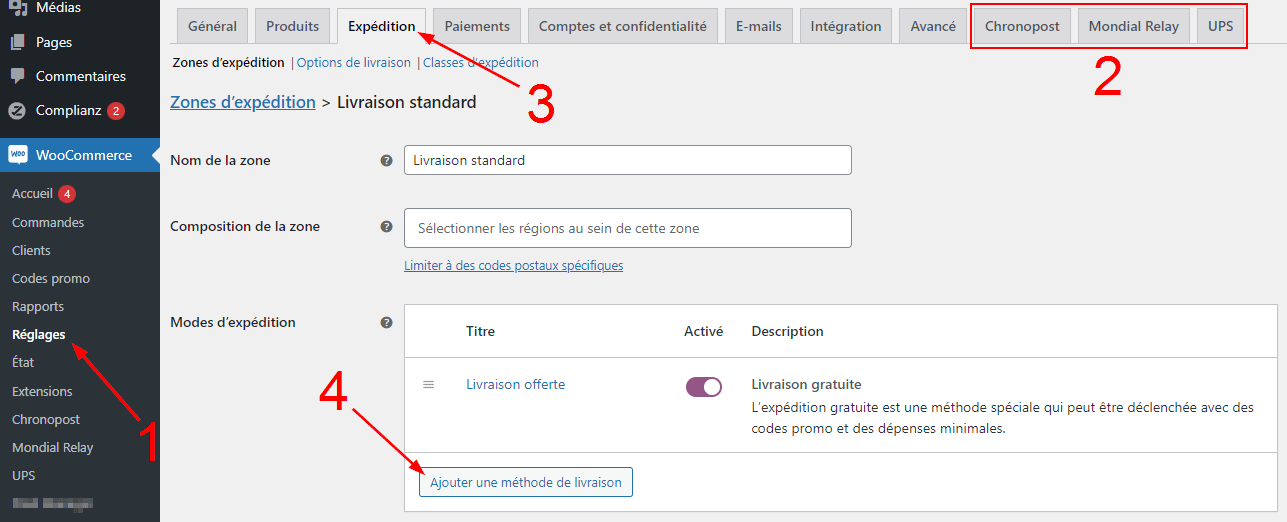
Task: Open the Chronopost settings tab
Action: [x=1022, y=26]
